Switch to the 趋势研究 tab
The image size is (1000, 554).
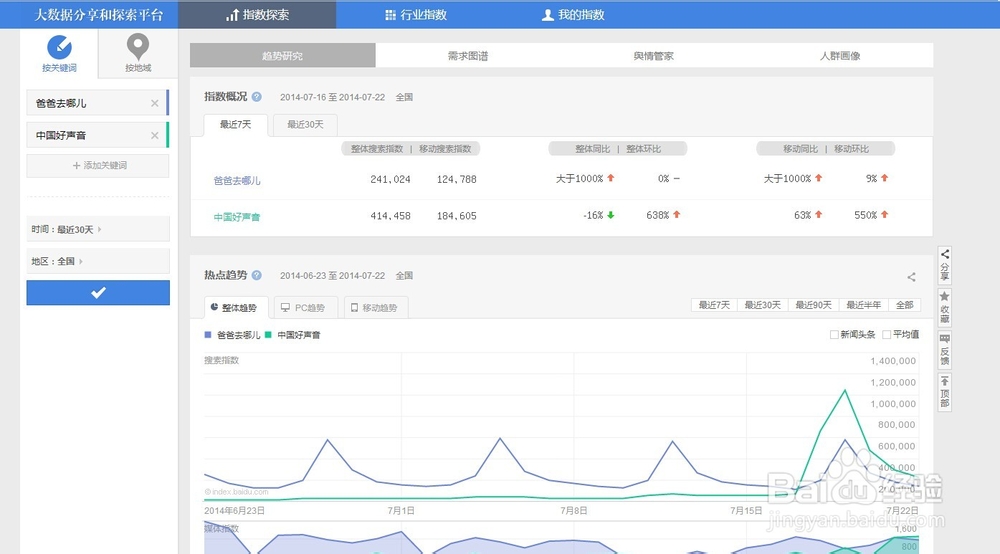coord(283,55)
